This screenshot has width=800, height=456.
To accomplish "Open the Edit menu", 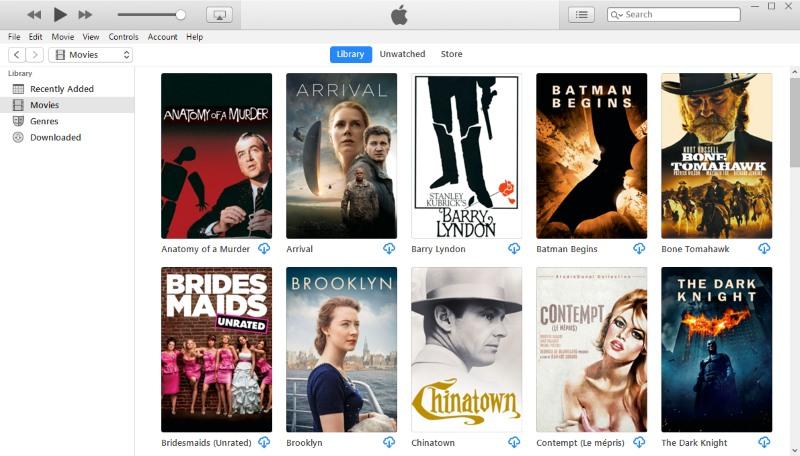I will [x=35, y=37].
